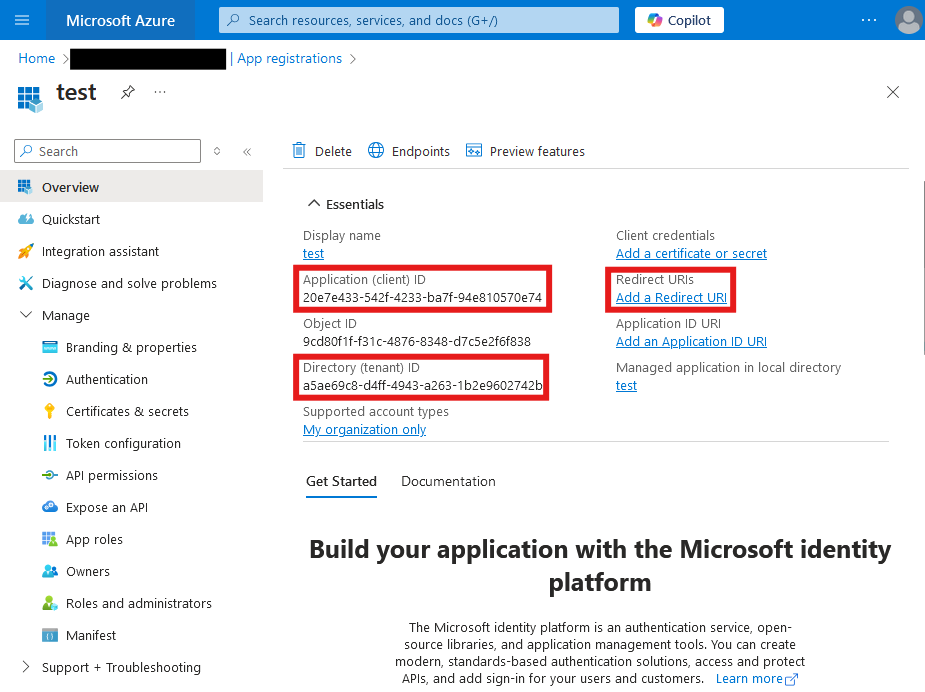Click Add a Redirect URI link
Viewport: 925px width, 692px height.
[671, 298]
